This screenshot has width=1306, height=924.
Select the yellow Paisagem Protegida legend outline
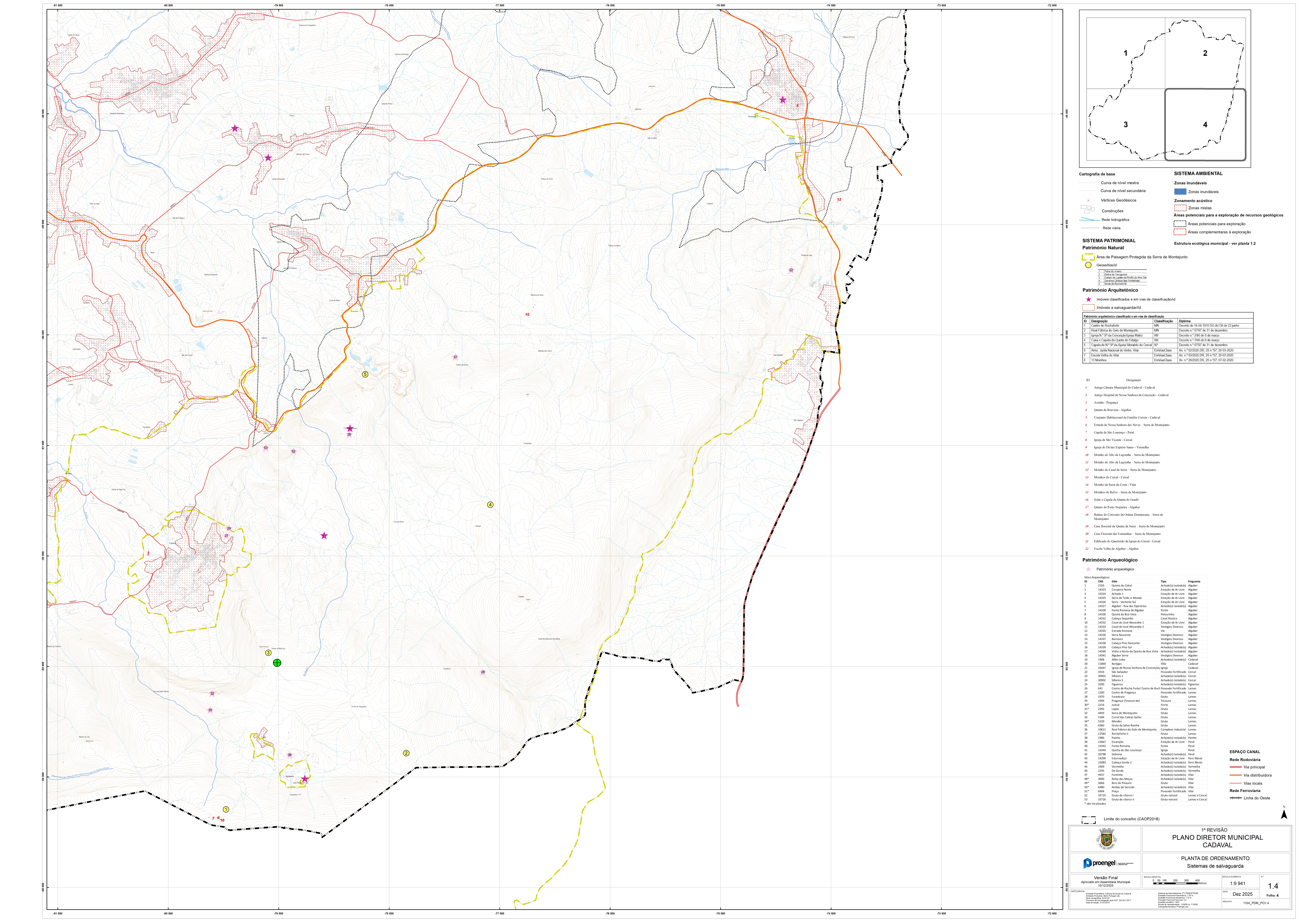[1088, 257]
